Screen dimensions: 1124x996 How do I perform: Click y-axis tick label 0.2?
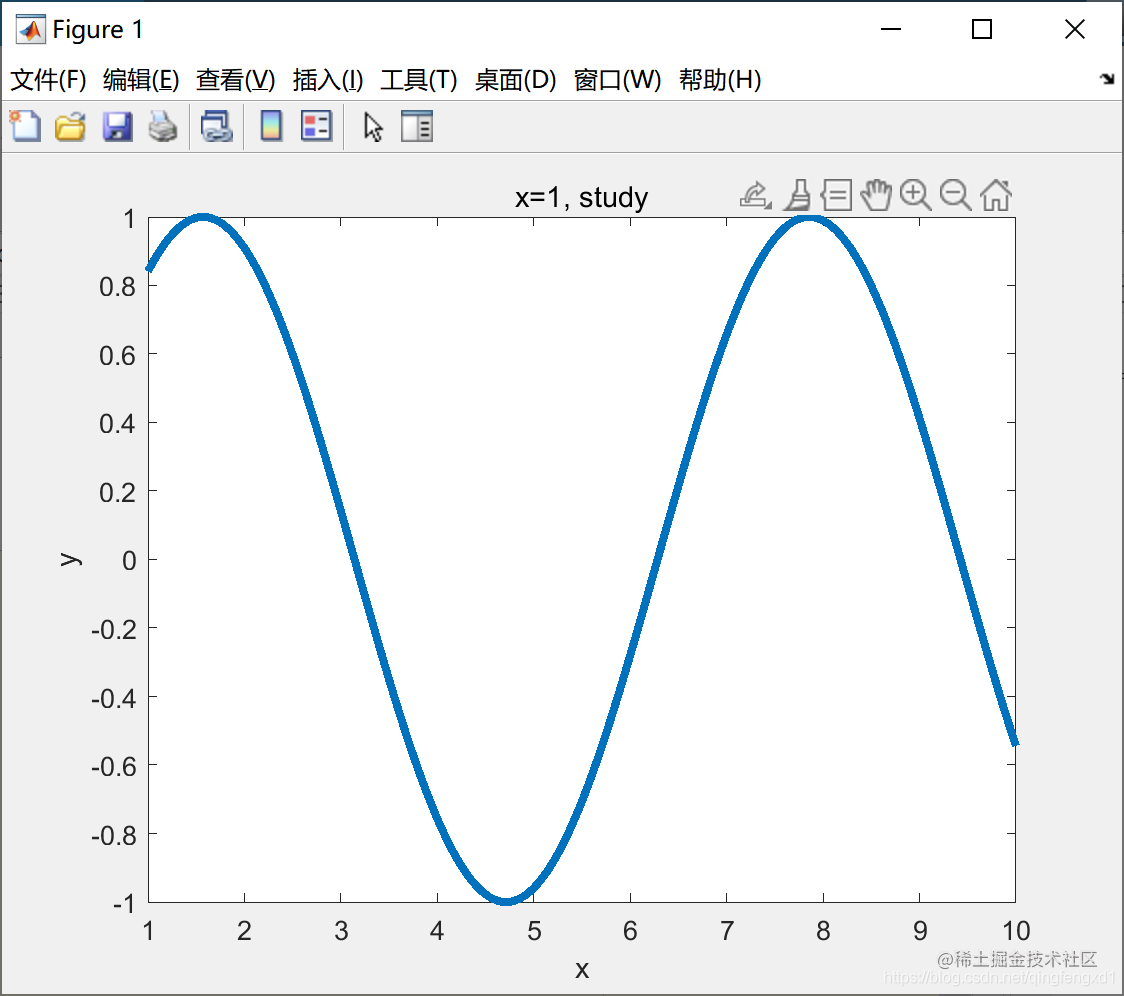118,493
